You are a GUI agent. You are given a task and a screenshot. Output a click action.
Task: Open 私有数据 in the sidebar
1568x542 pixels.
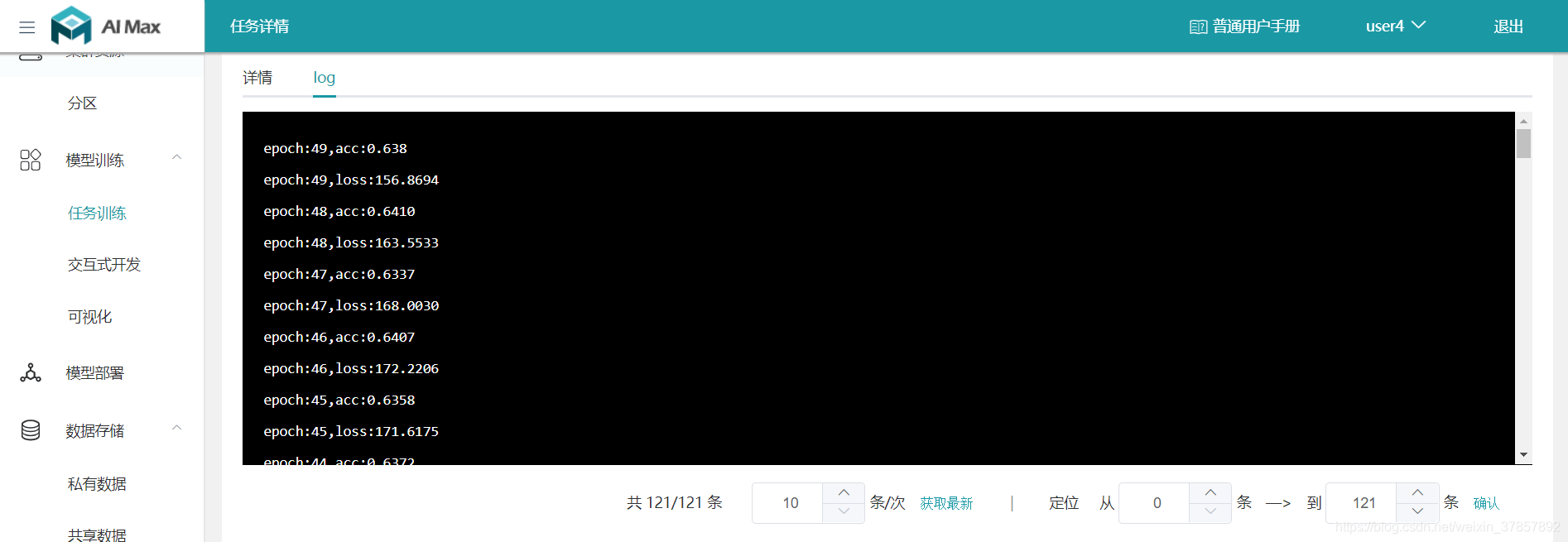pos(97,484)
